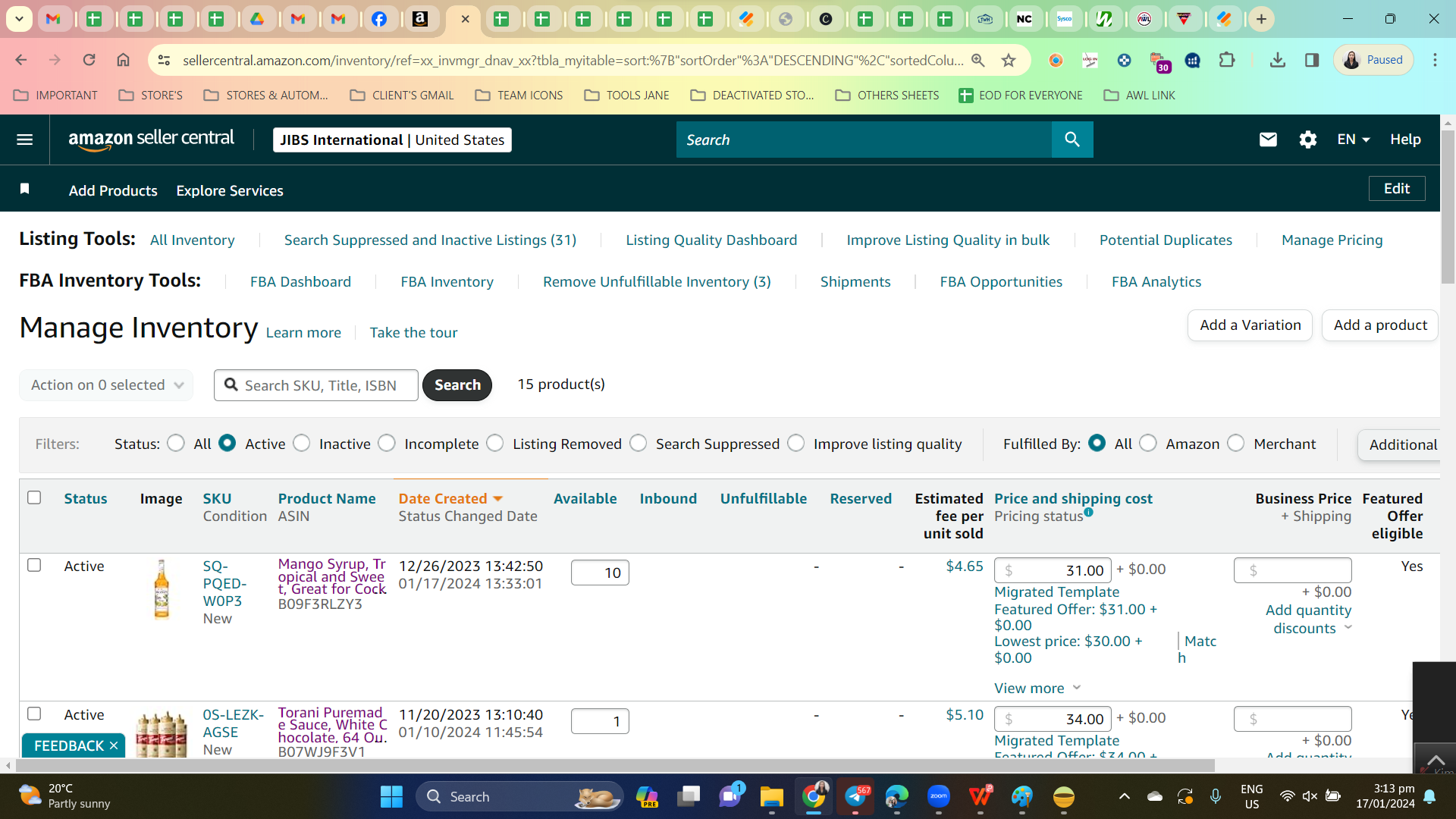This screenshot has width=1456, height=819.
Task: Click the header search magnifier button
Action: coord(1072,140)
